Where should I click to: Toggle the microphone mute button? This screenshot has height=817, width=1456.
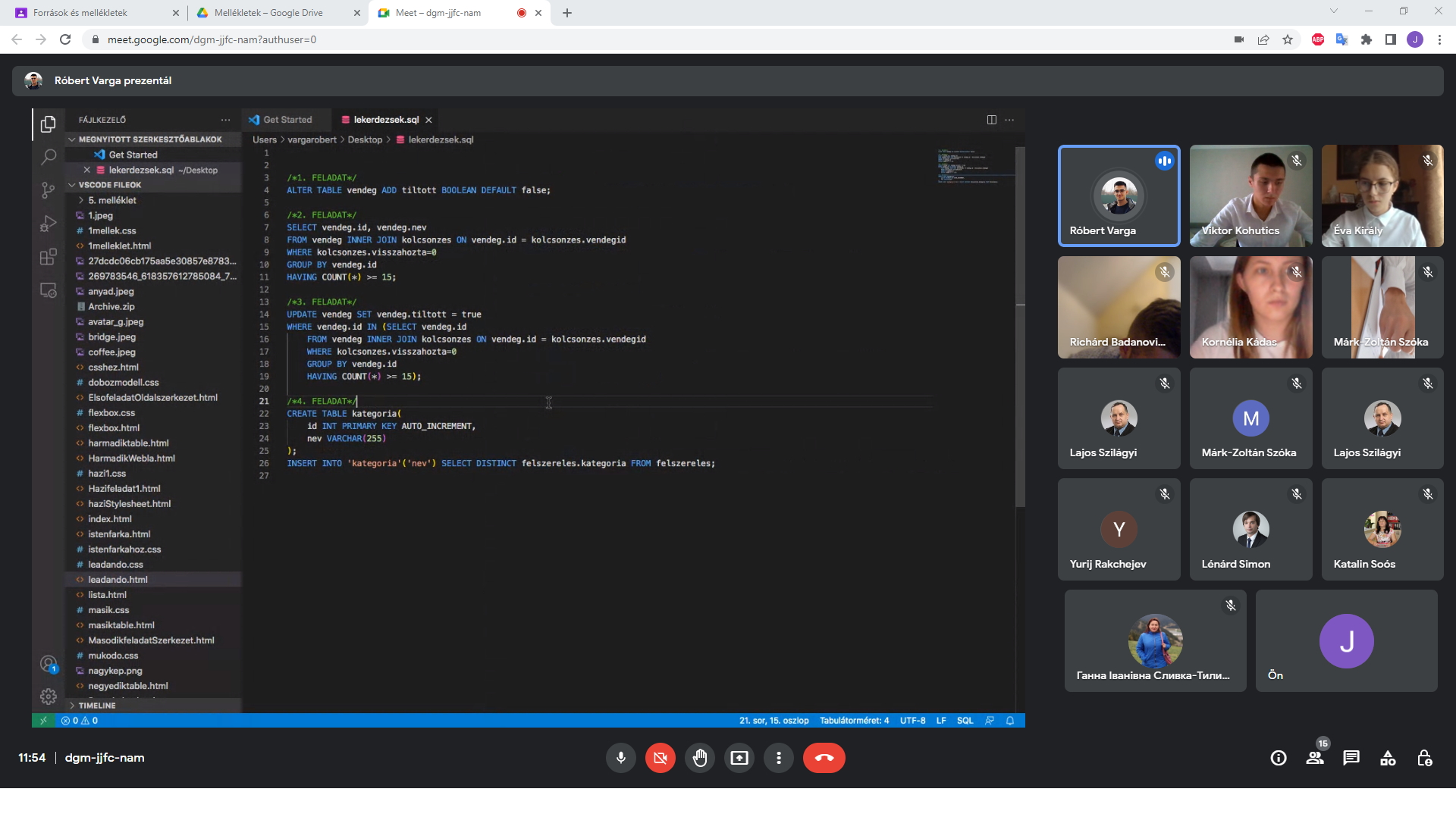[620, 758]
